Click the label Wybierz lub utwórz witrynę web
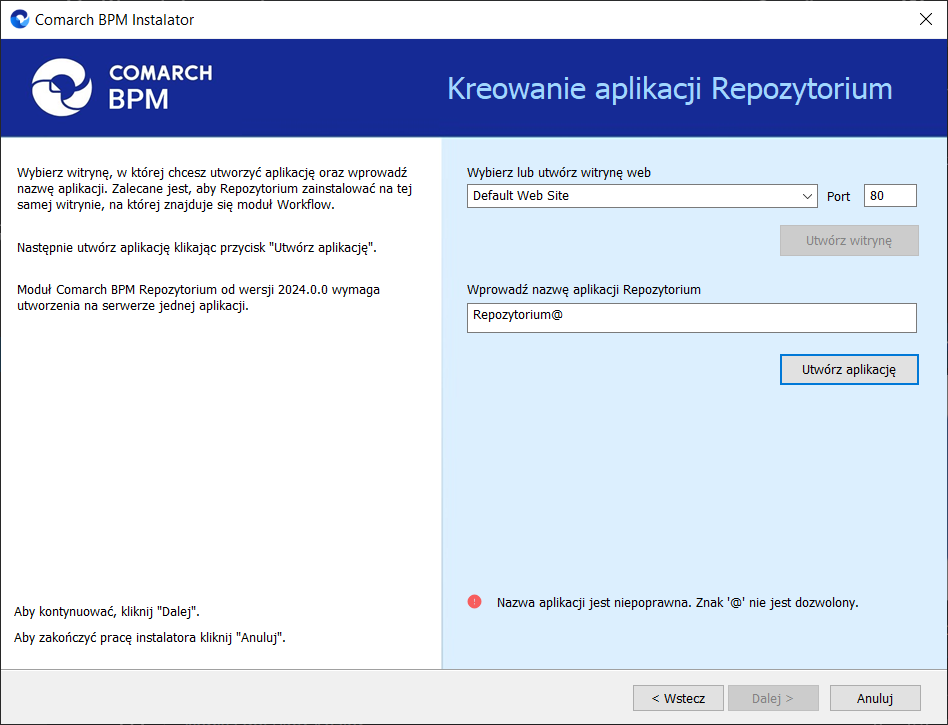 (x=559, y=173)
